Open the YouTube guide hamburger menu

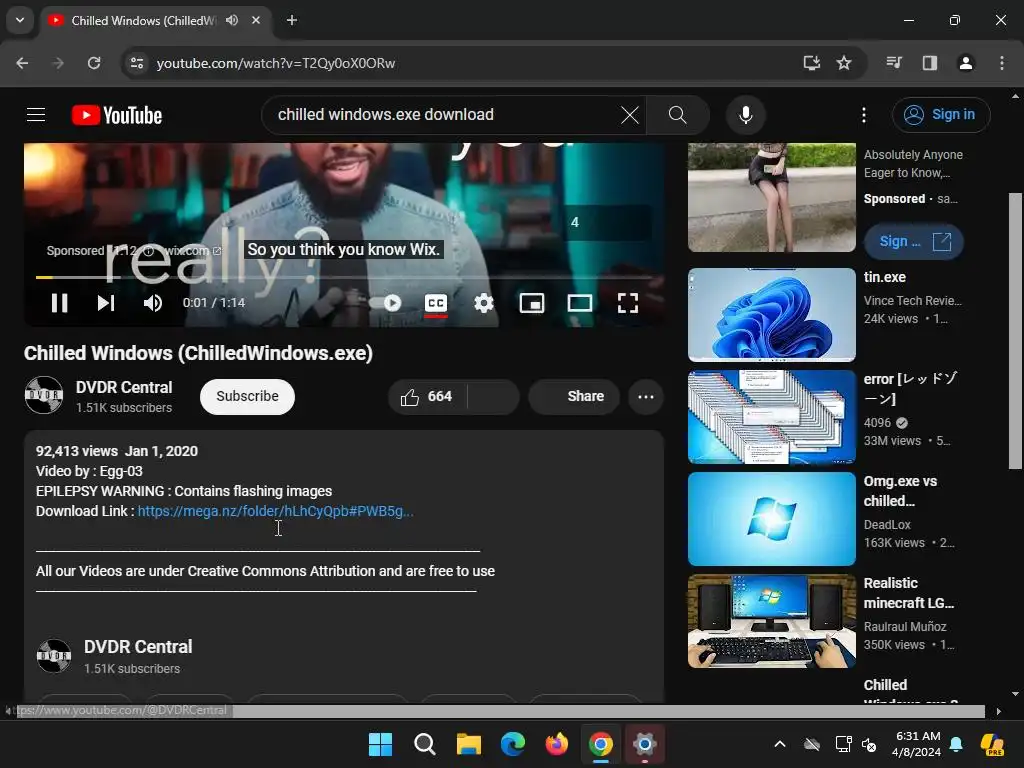tap(36, 115)
